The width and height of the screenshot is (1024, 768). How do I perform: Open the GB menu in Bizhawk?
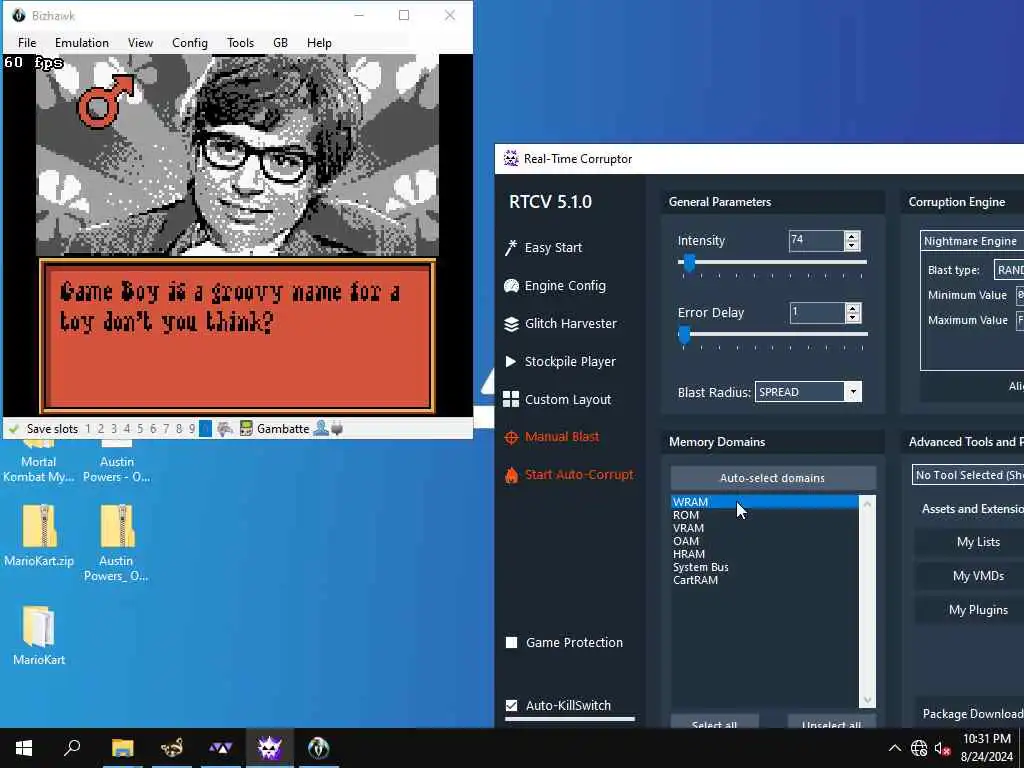coord(280,42)
